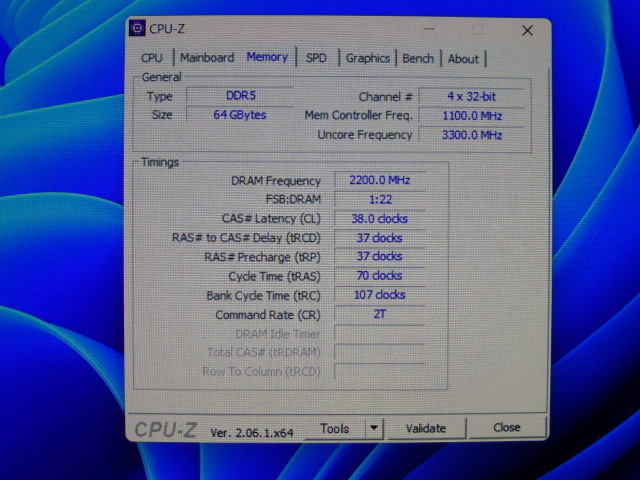Click the Validate button
This screenshot has height=480, width=640.
click(426, 428)
